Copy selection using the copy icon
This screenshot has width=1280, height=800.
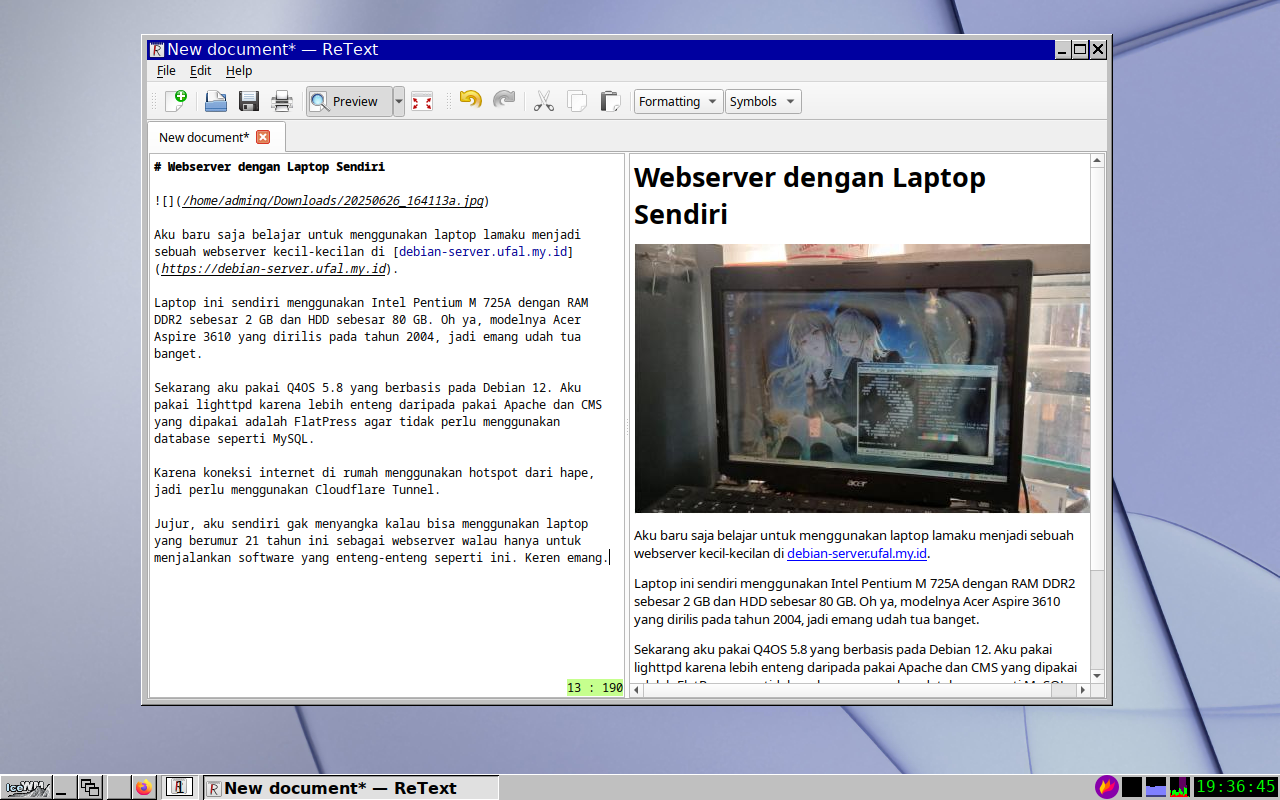(577, 101)
